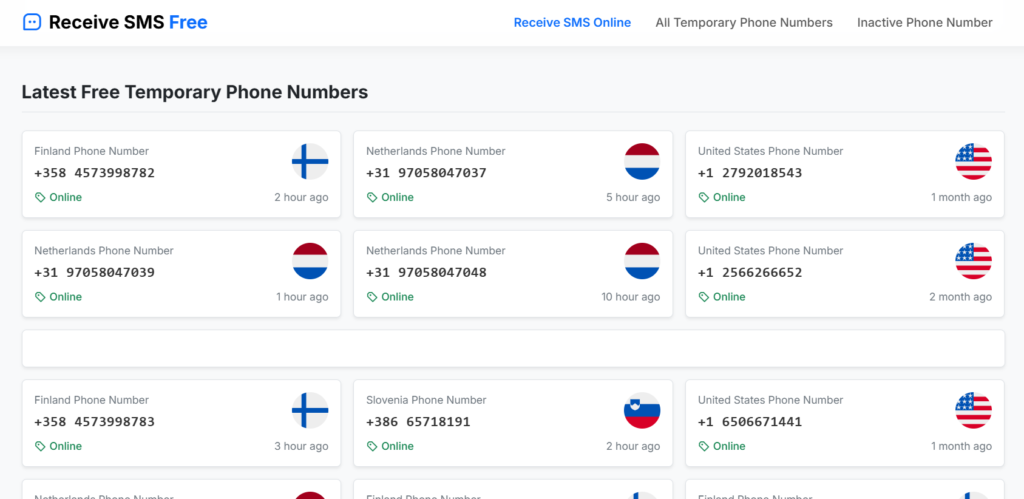
Task: Open the Inactive Phone Number page
Action: point(924,22)
